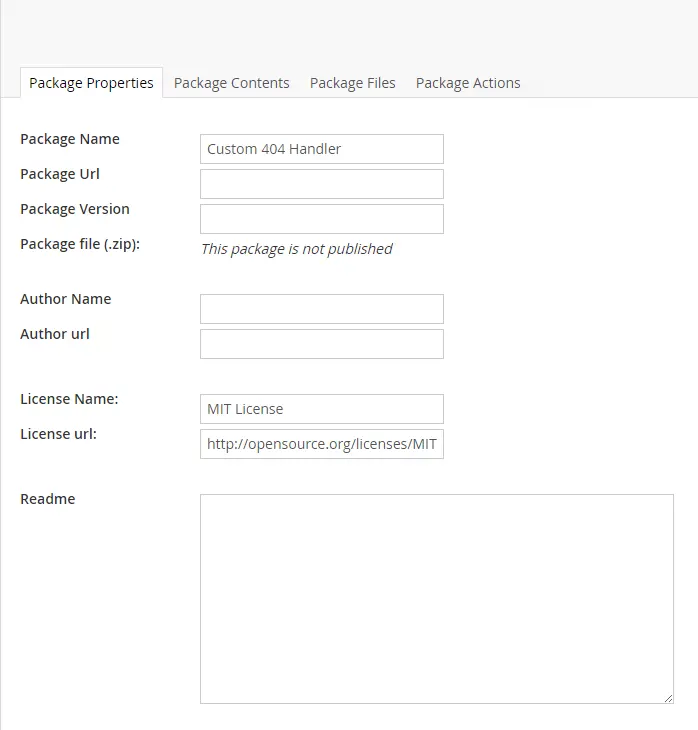Click into the Package Version field
698x730 pixels.
(321, 219)
